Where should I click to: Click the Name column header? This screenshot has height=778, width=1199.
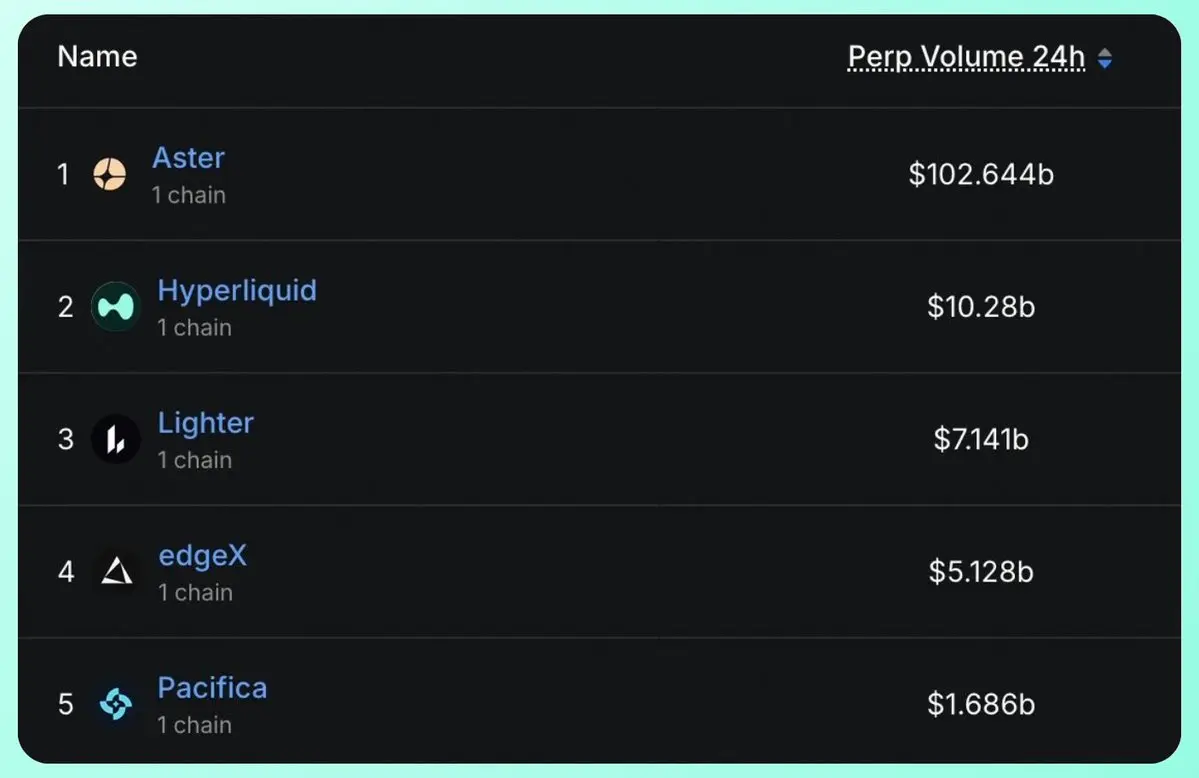pos(97,57)
